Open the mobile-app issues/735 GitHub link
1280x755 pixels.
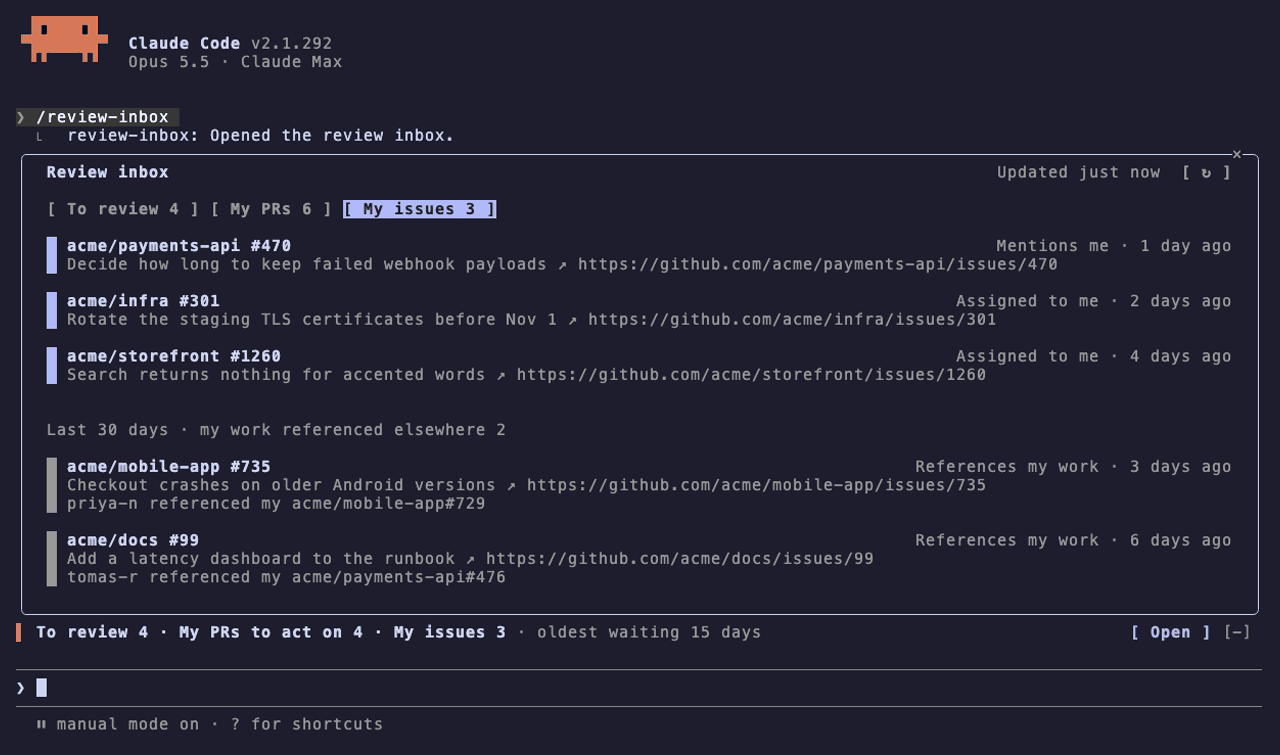tap(756, 485)
